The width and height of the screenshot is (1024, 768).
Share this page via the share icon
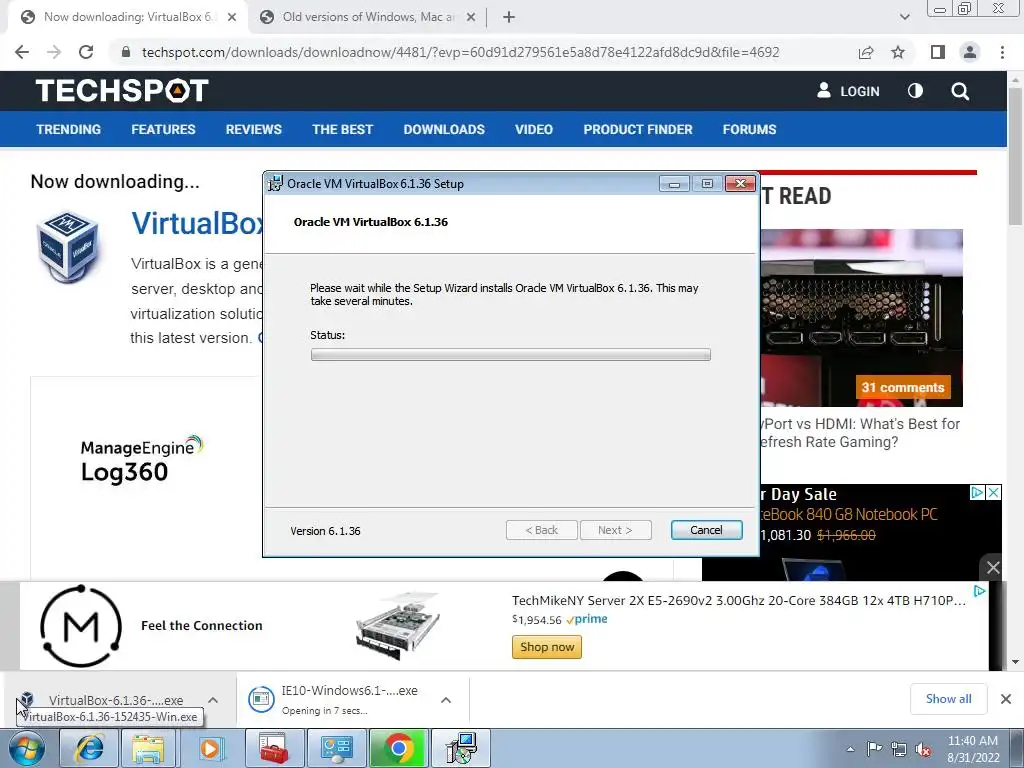coord(866,52)
